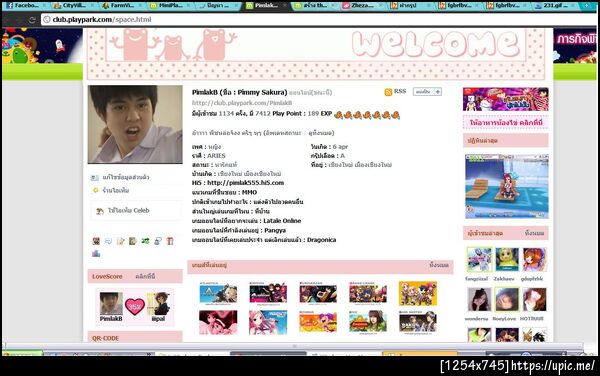Open first game thumbnail in bottom row

pos(218,322)
